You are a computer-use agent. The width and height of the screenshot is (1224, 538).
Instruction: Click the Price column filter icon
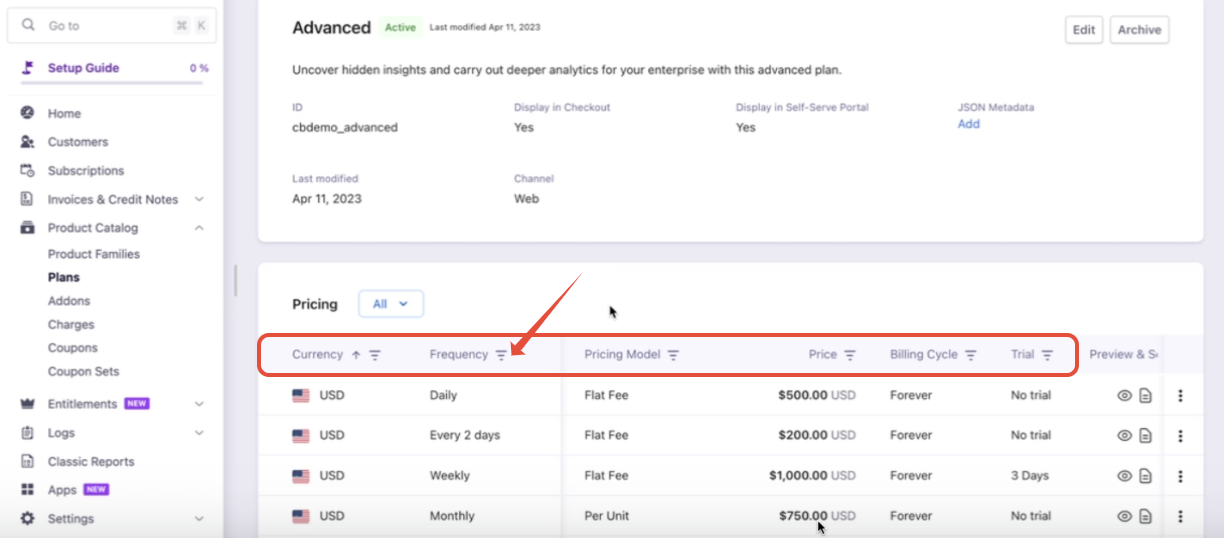coord(850,355)
